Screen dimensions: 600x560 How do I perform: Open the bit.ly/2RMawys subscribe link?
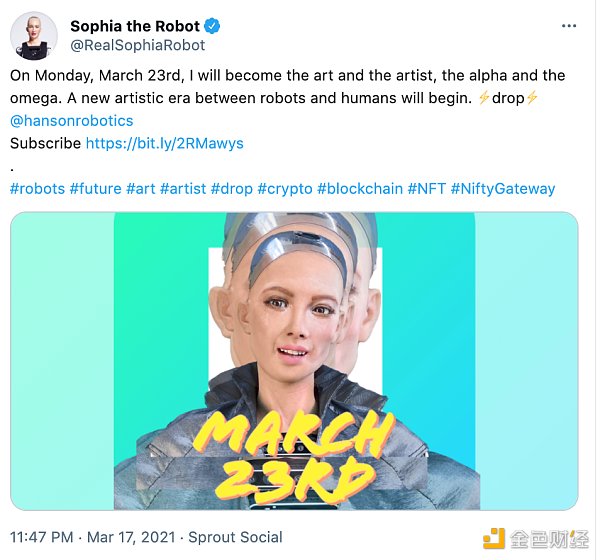[164, 143]
